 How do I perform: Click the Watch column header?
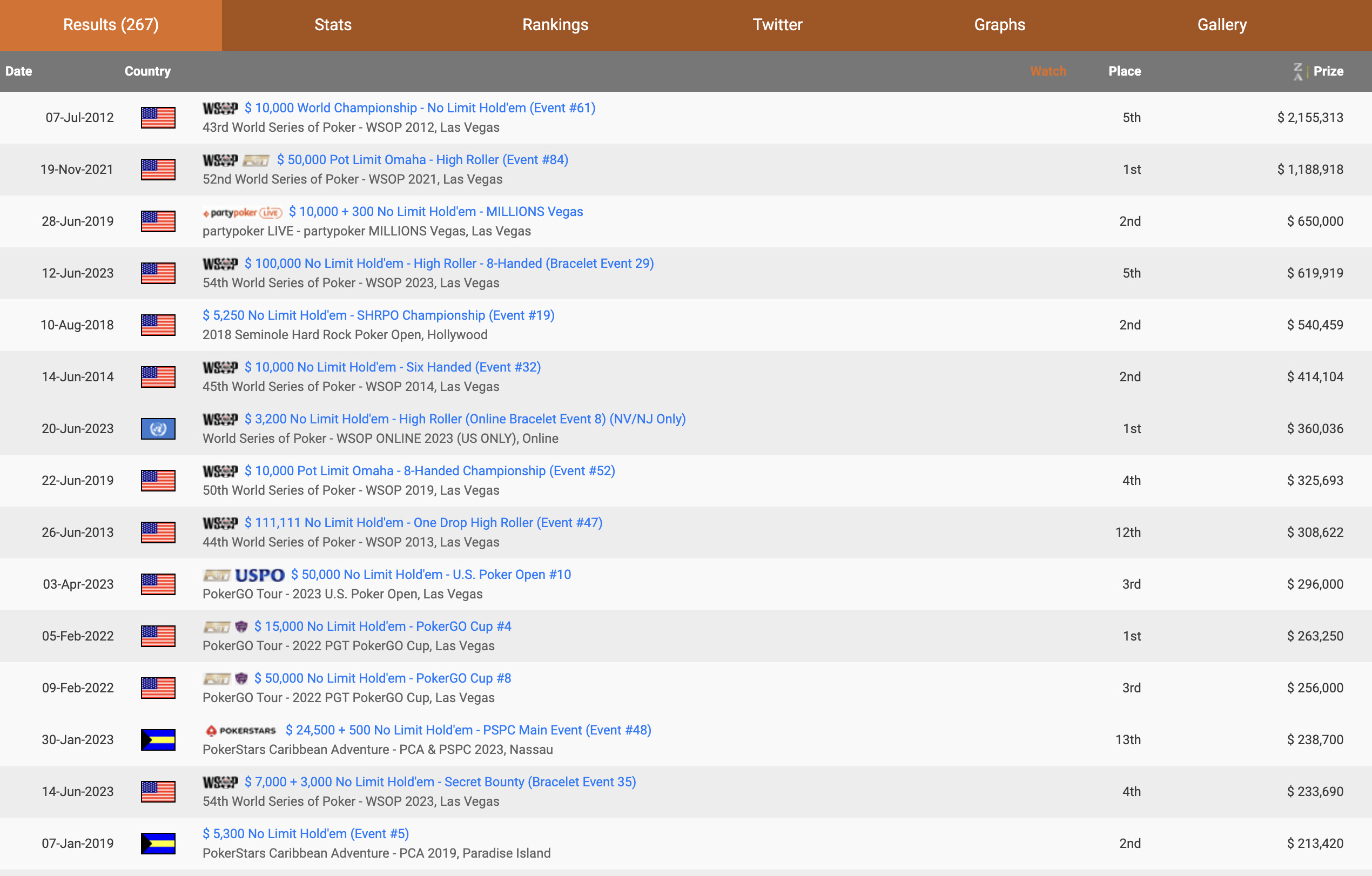pyautogui.click(x=1048, y=71)
